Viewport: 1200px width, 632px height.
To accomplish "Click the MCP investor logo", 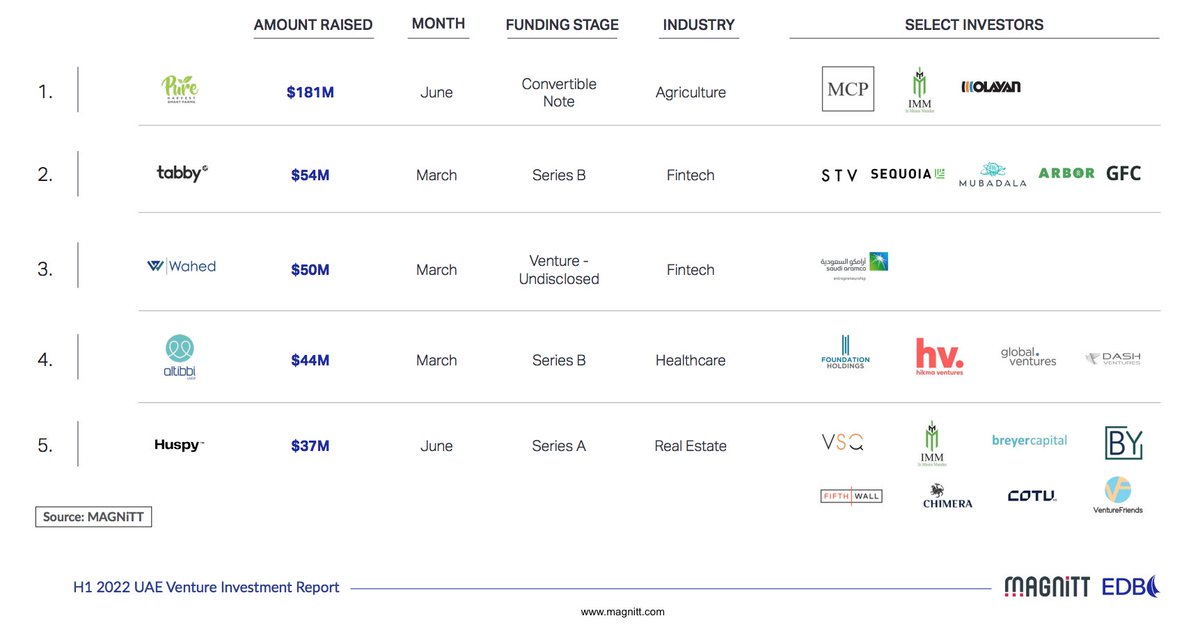I will tap(848, 90).
